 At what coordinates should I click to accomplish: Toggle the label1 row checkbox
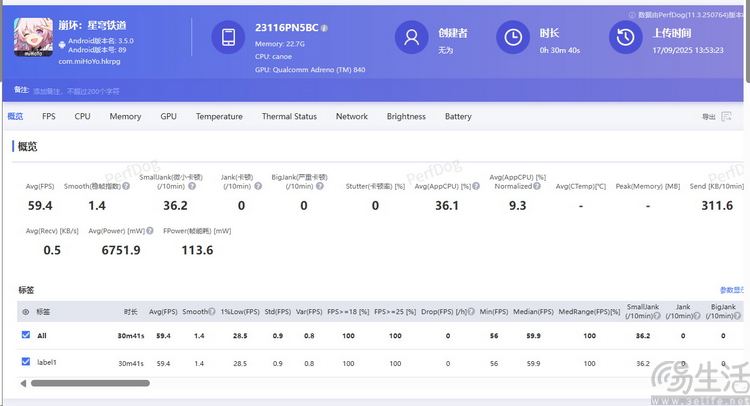[26, 362]
